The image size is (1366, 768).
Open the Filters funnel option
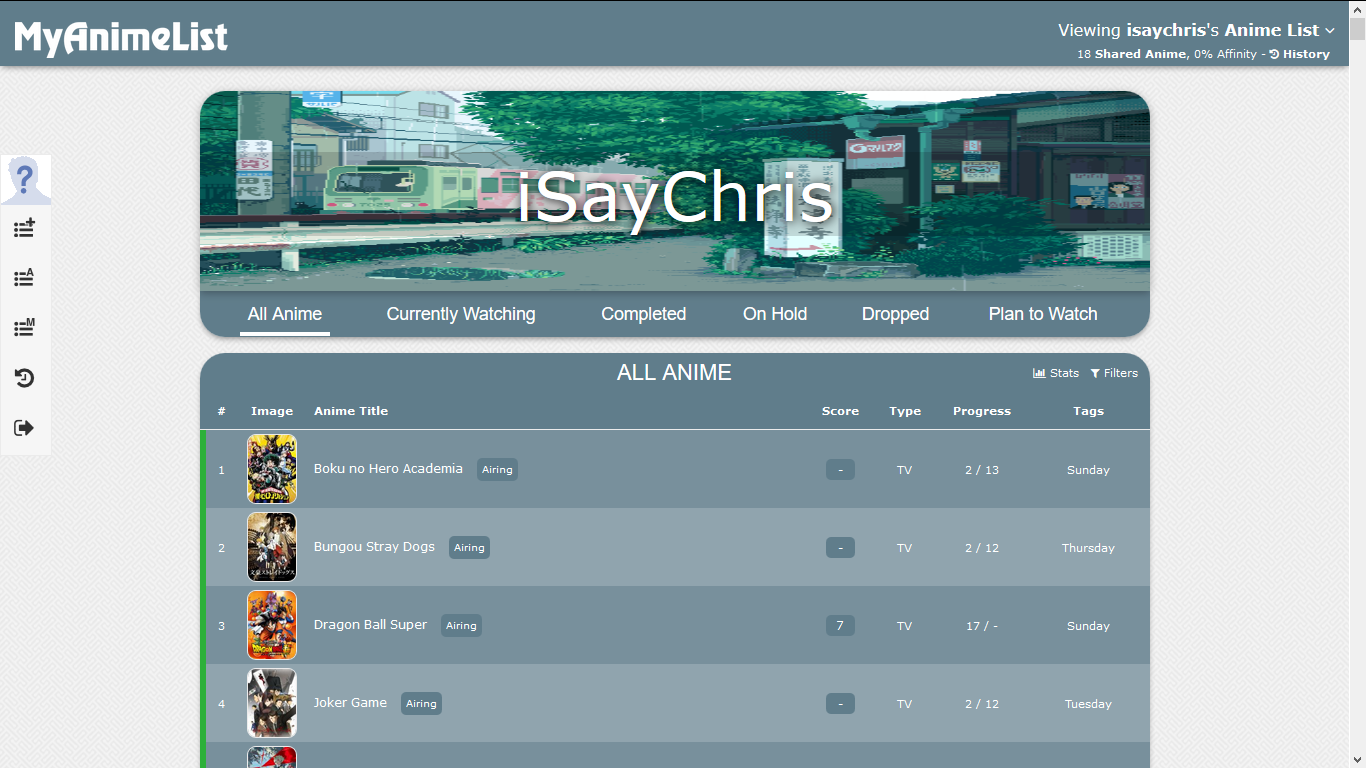[x=1114, y=373]
